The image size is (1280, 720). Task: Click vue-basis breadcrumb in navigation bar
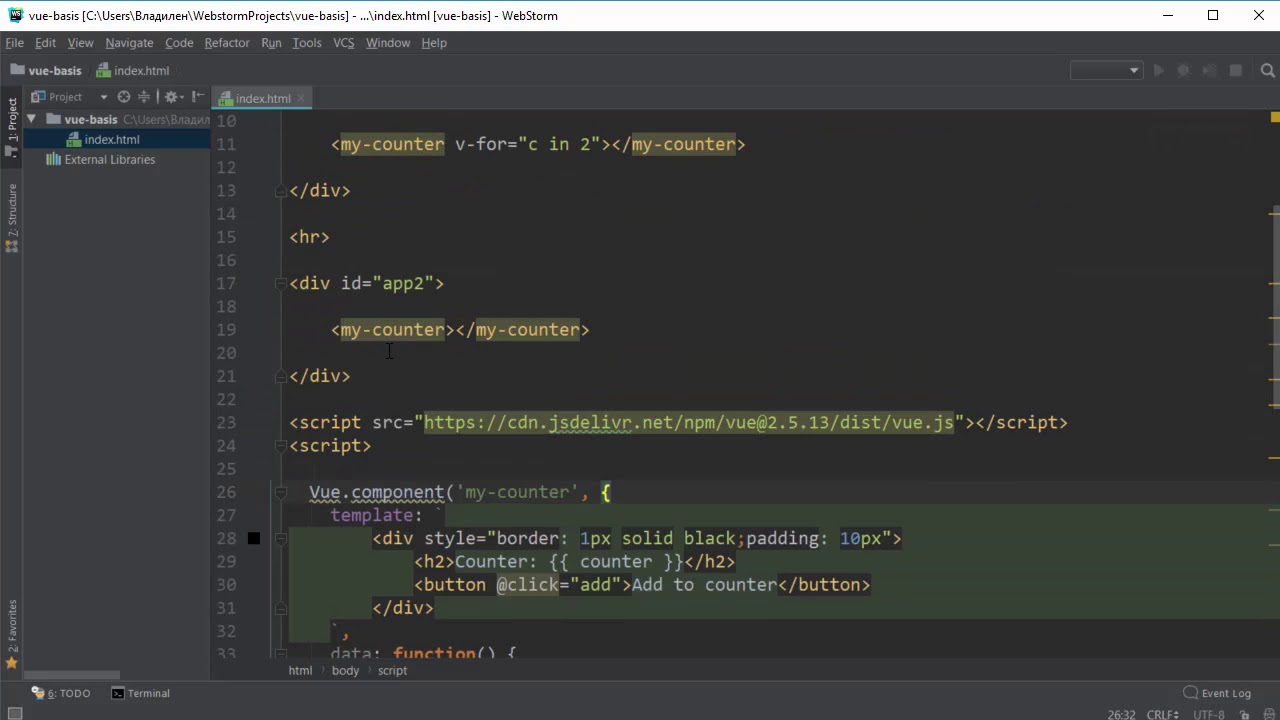pyautogui.click(x=46, y=71)
